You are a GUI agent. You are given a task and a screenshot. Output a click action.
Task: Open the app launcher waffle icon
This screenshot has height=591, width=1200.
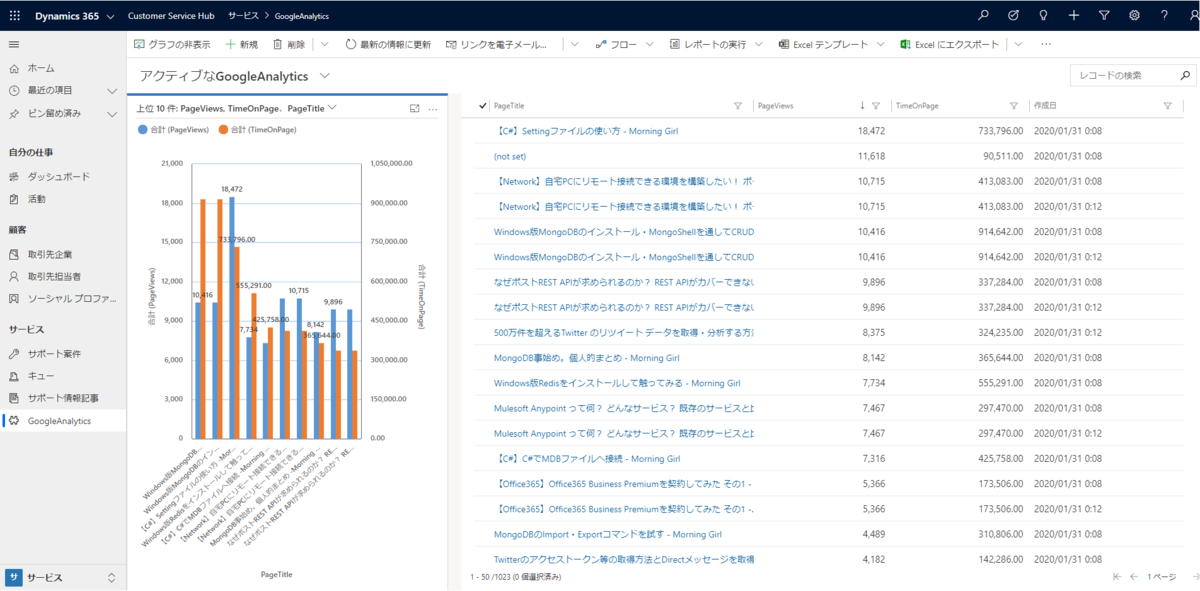coord(15,16)
